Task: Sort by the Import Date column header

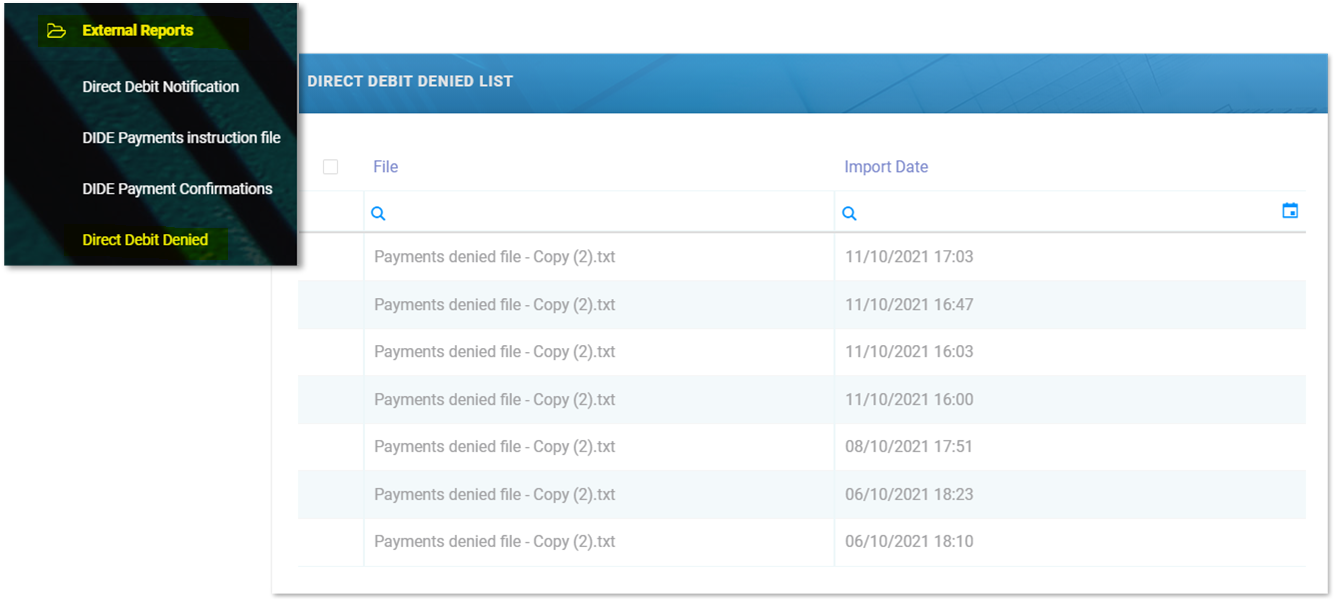Action: 885,167
